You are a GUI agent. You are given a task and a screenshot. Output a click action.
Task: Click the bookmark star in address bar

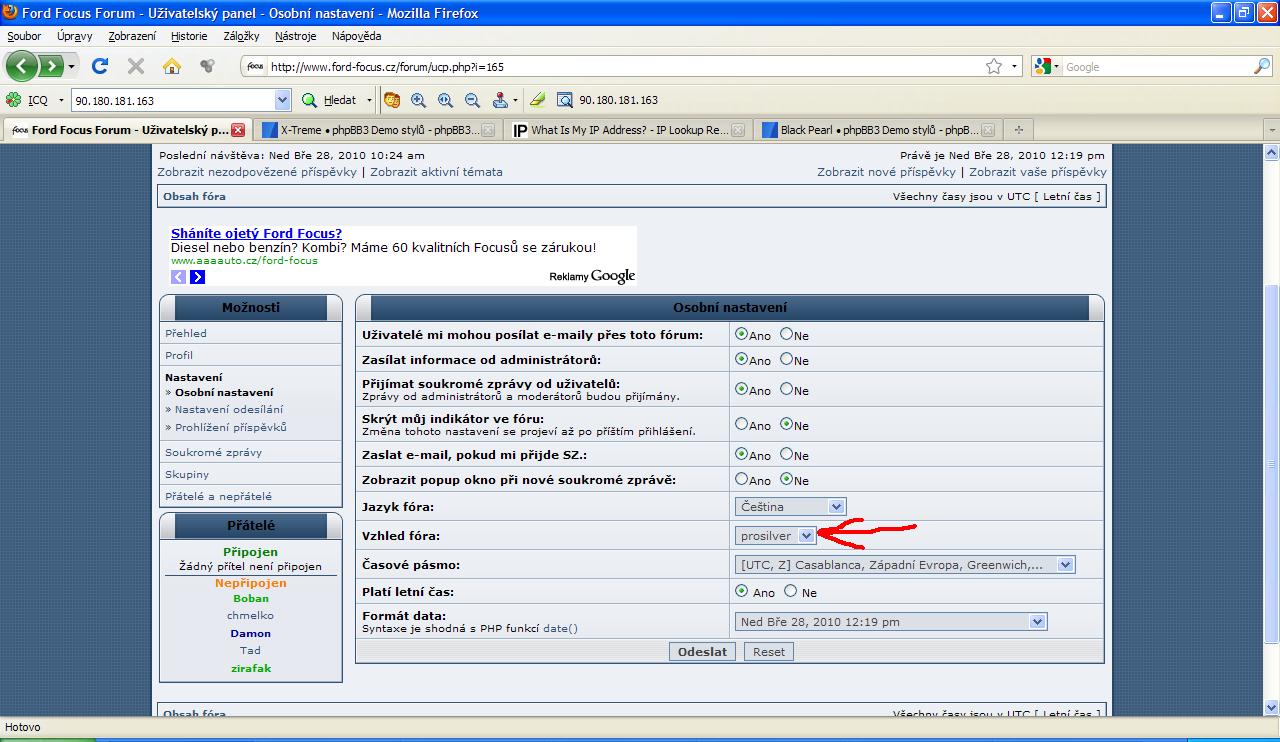(993, 67)
